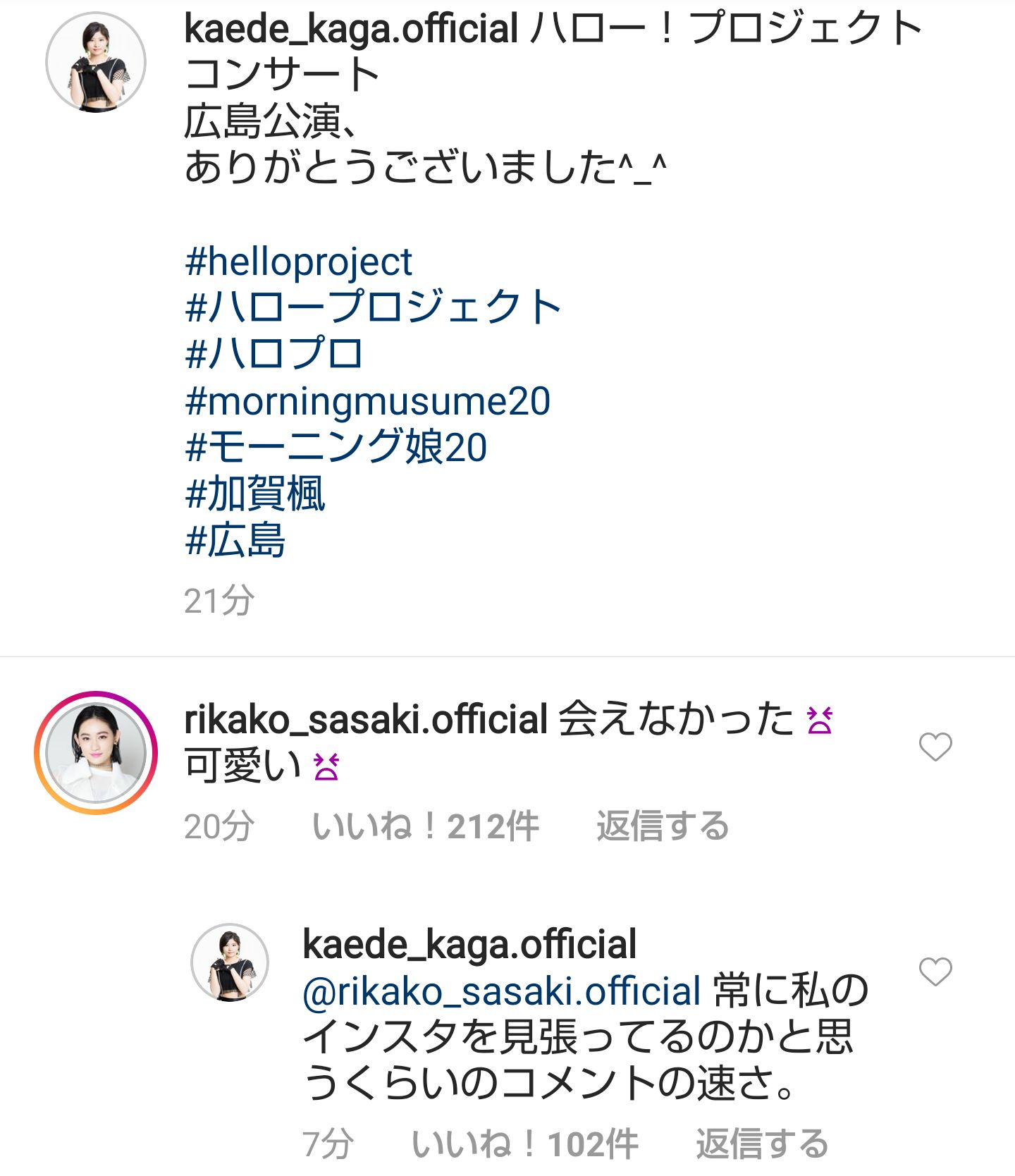Open the #広島 hashtag

(235, 541)
